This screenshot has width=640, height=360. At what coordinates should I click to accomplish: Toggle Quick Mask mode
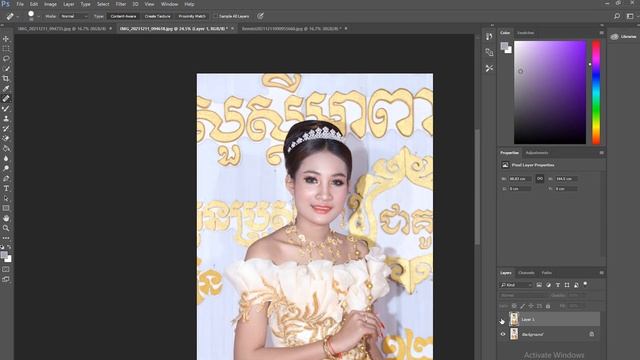[6, 269]
